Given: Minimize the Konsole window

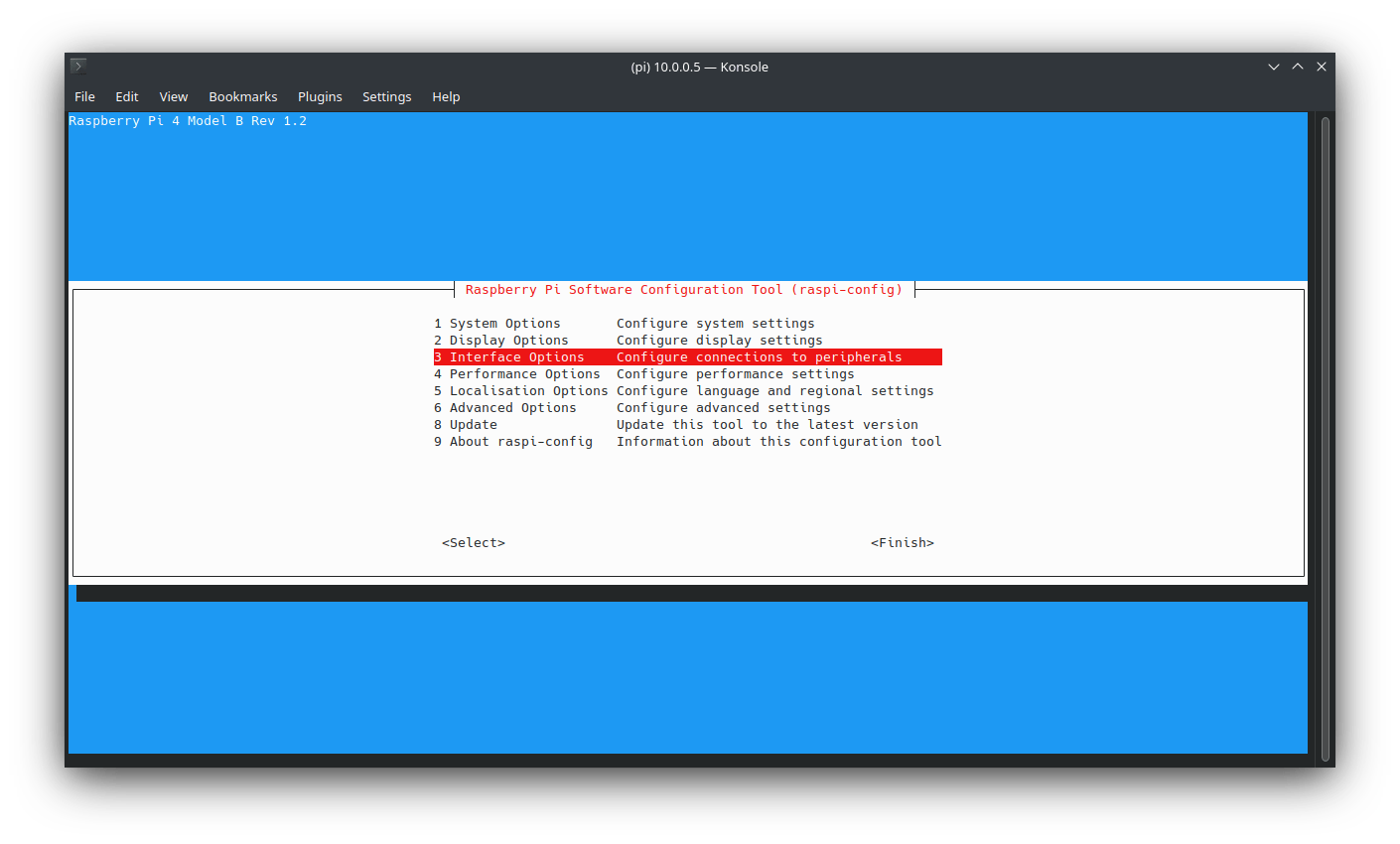Looking at the screenshot, I should (1274, 67).
